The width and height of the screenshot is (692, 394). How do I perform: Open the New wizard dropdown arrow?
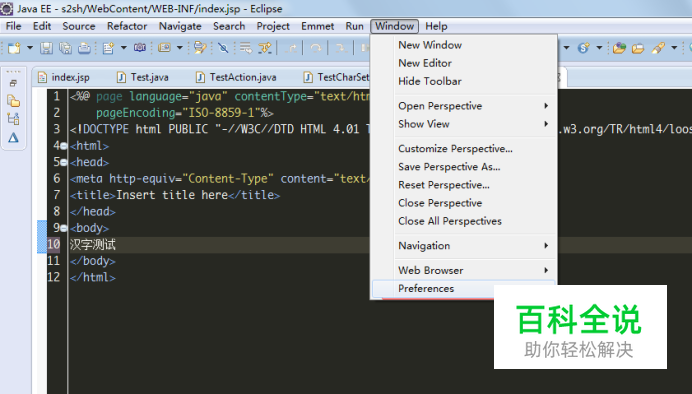(30, 48)
